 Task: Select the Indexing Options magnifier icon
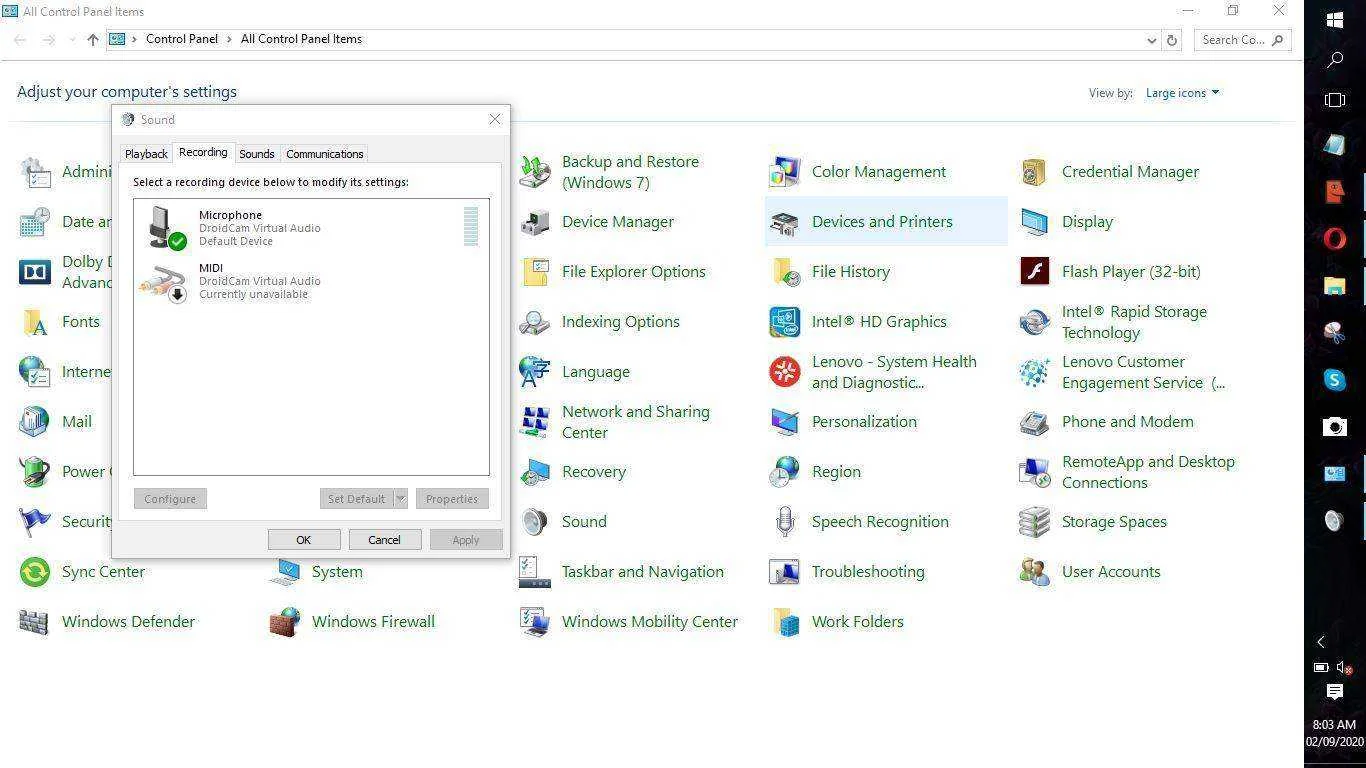535,322
